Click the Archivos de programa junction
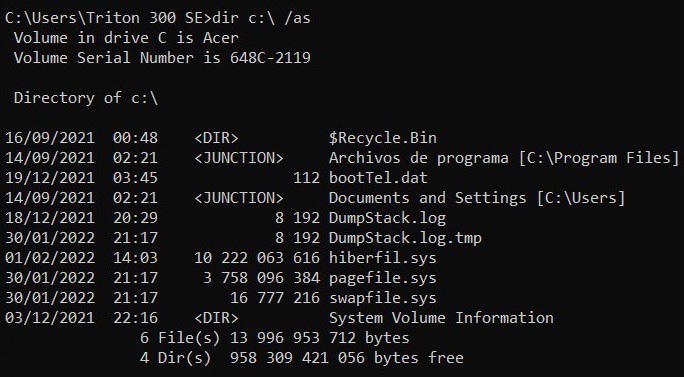The image size is (684, 377). click(418, 158)
